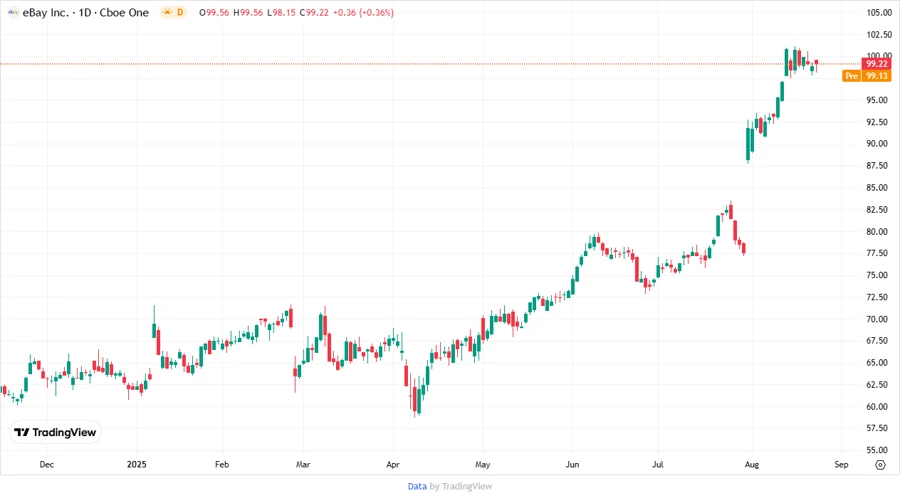Open the Data link below chart
This screenshot has width=900, height=498.
pos(417,486)
